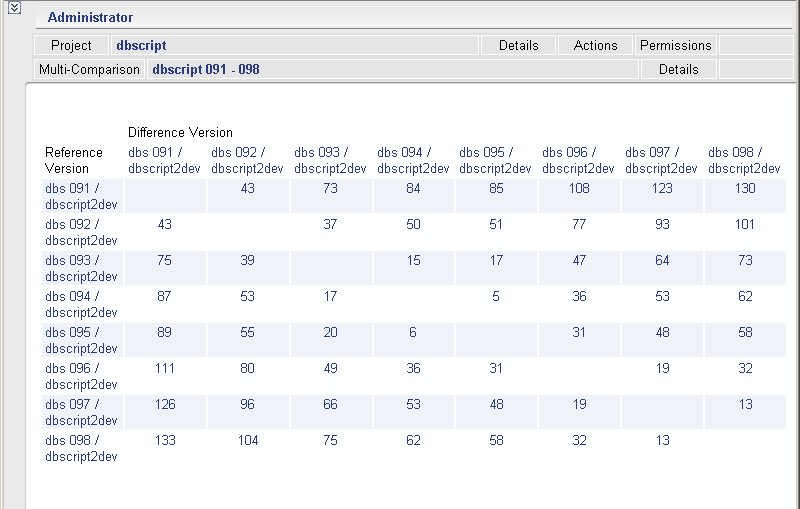Open the 6 difference in dbs 095 row
Screen dimensions: 800x509
click(x=413, y=333)
